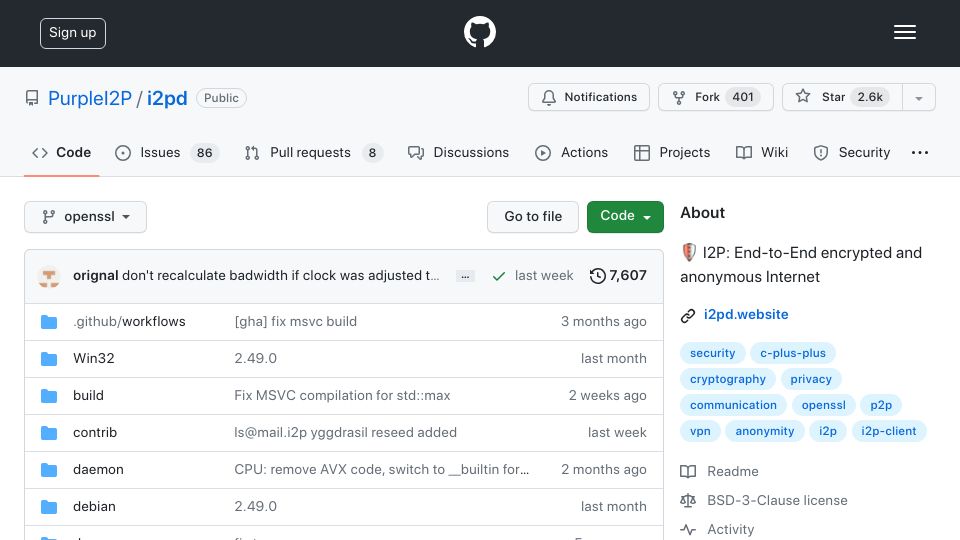The image size is (960, 540).
Task: Click the green commit status checkmark
Action: [498, 276]
